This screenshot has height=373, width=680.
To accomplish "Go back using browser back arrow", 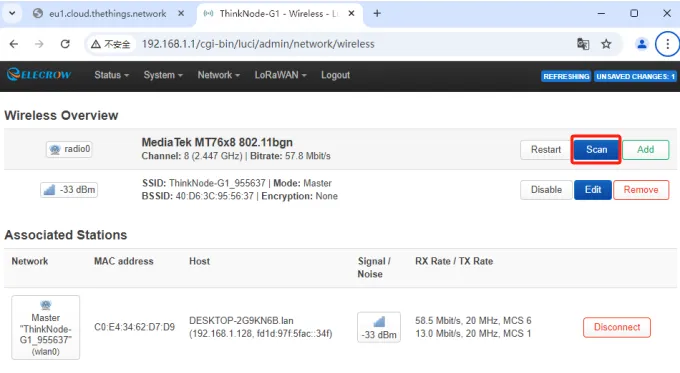I will pos(14,44).
